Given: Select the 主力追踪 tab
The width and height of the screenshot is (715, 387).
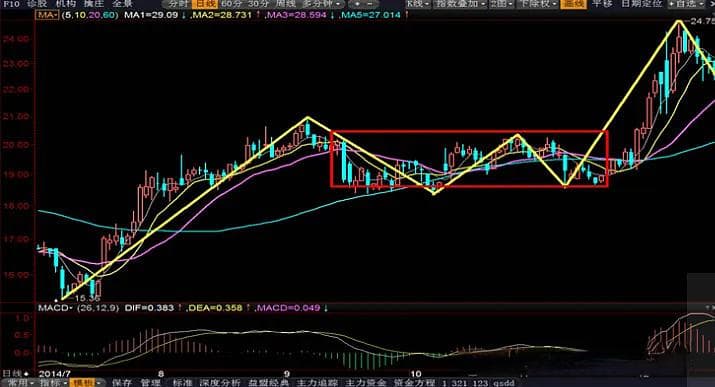Looking at the screenshot, I should 317,383.
